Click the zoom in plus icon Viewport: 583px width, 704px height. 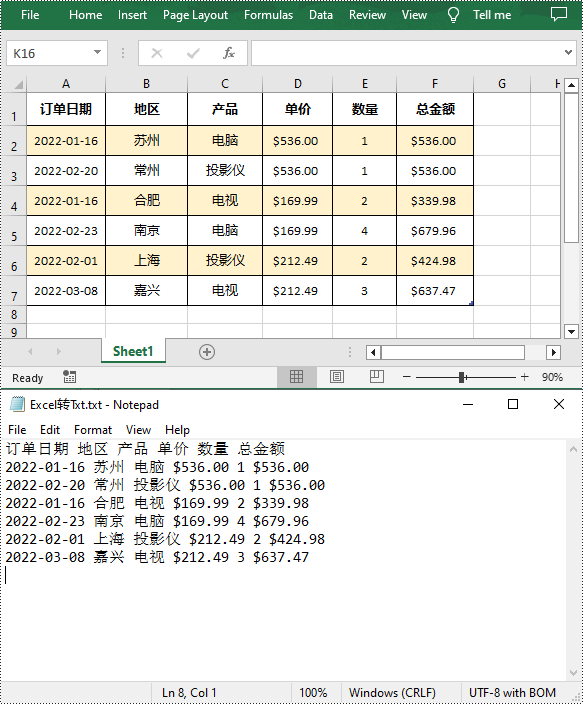[525, 377]
